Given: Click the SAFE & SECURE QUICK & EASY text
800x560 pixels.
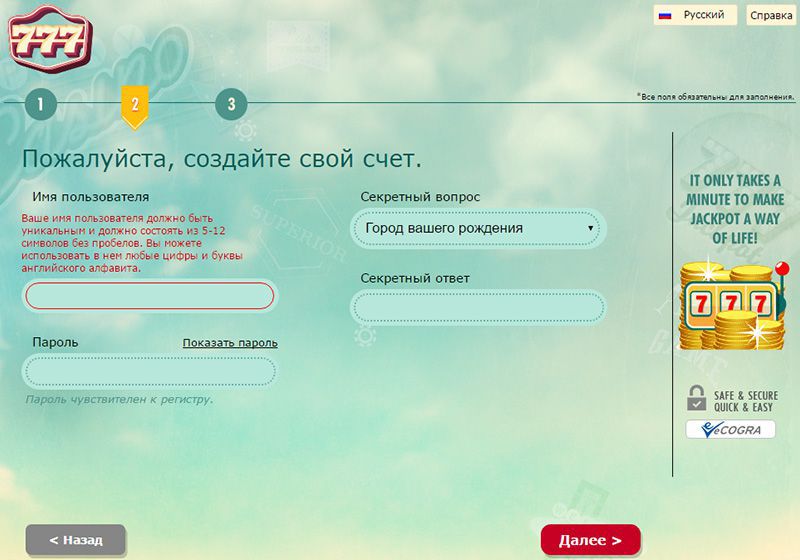Looking at the screenshot, I should [x=746, y=401].
